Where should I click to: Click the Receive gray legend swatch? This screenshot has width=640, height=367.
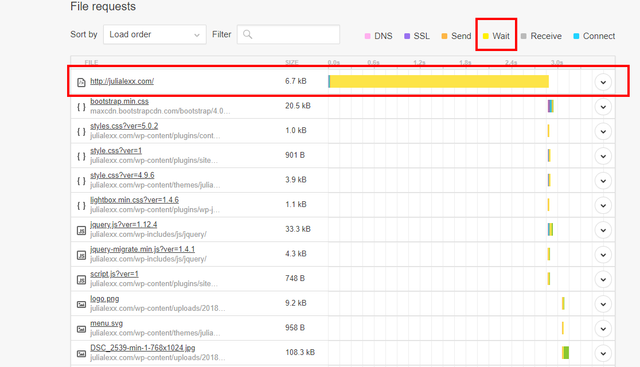tap(524, 36)
